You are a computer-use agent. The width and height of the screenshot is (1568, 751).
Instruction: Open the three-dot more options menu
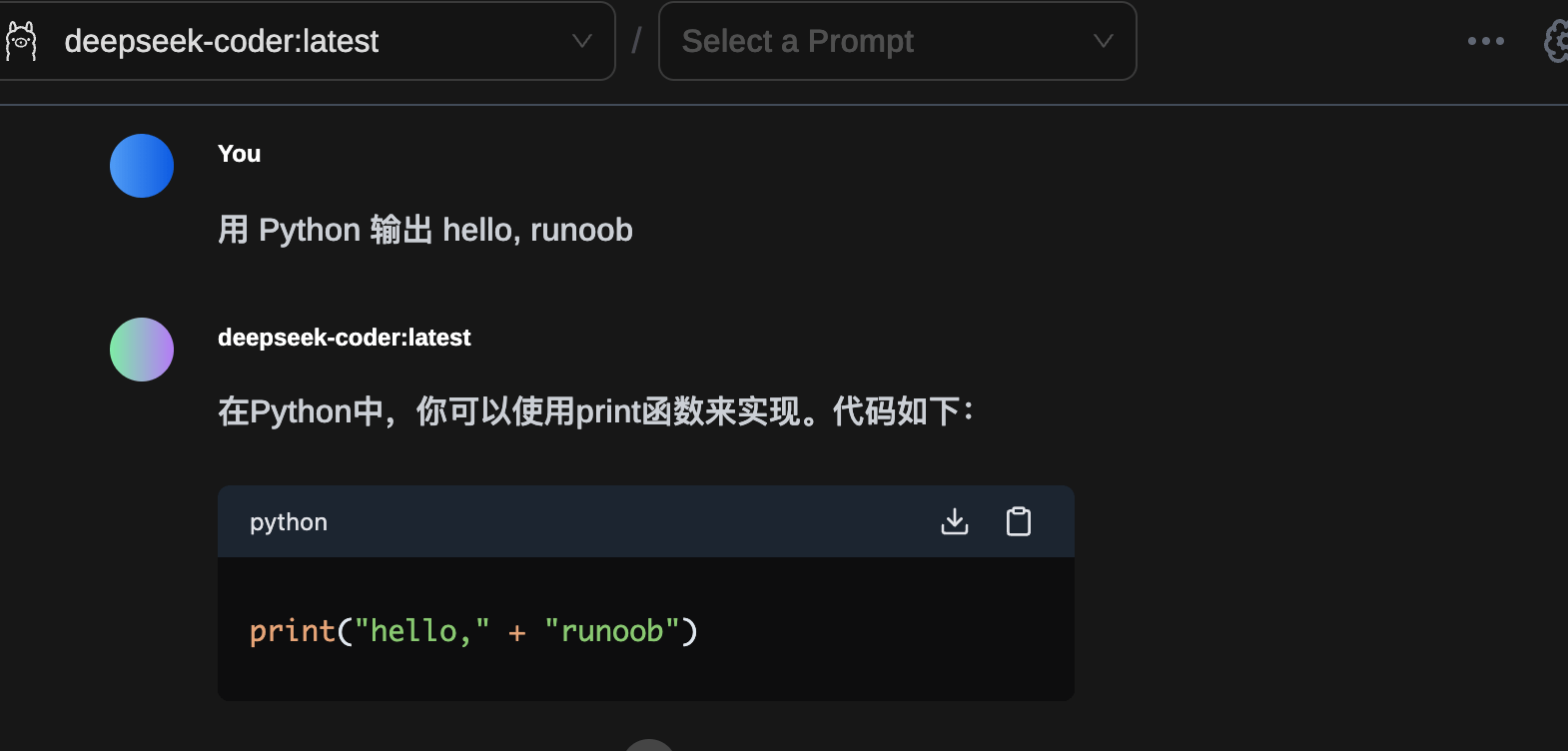coord(1485,41)
